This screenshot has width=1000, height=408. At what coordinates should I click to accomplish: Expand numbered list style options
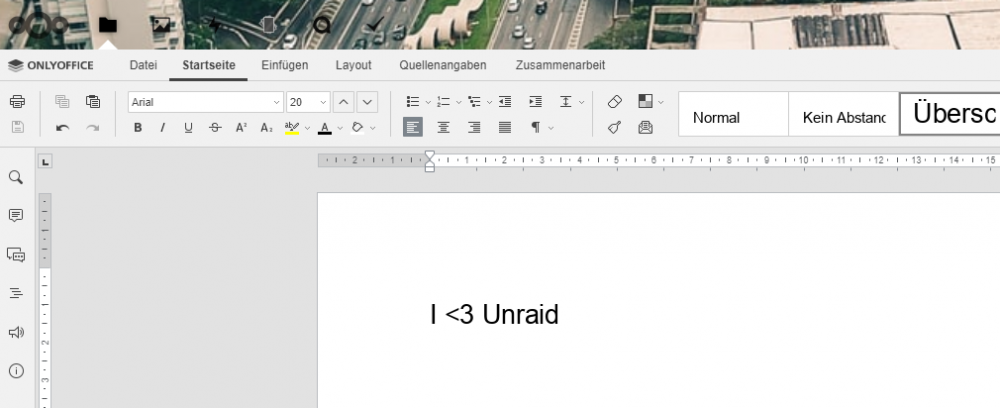[x=459, y=102]
